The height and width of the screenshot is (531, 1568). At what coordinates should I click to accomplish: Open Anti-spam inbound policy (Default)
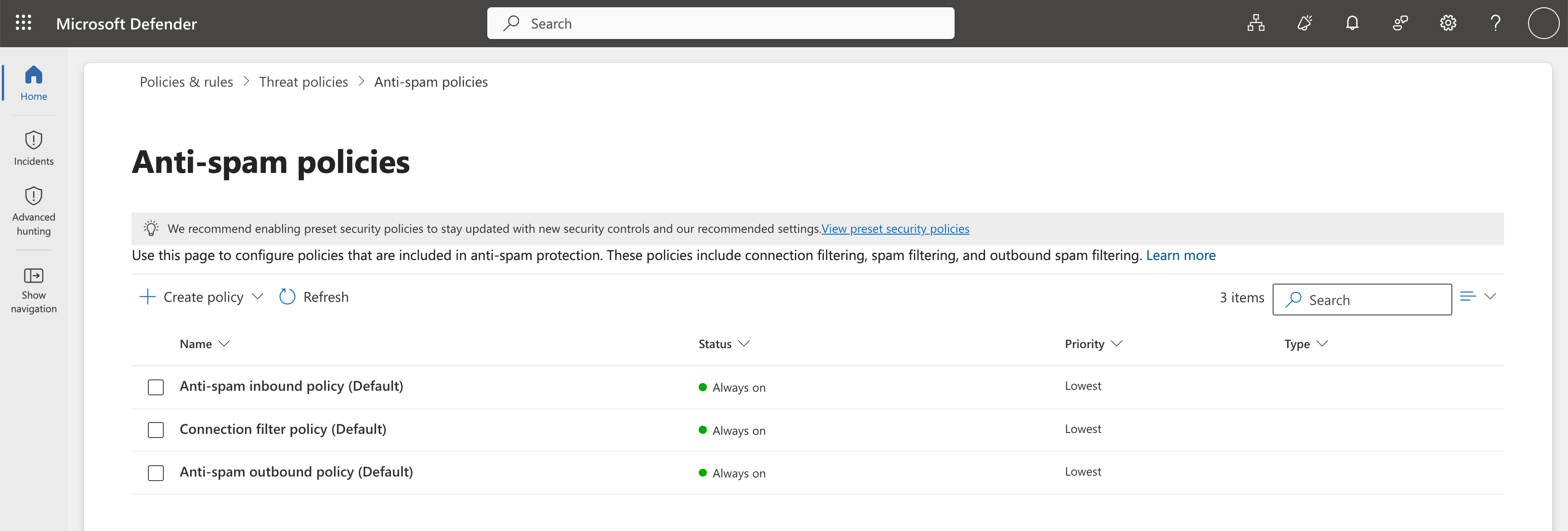click(x=291, y=386)
